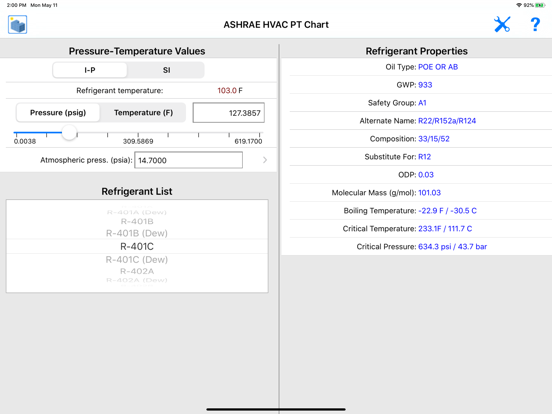Open the wrench and screwdriver tools icon
Image resolution: width=552 pixels, height=414 pixels.
(x=502, y=24)
